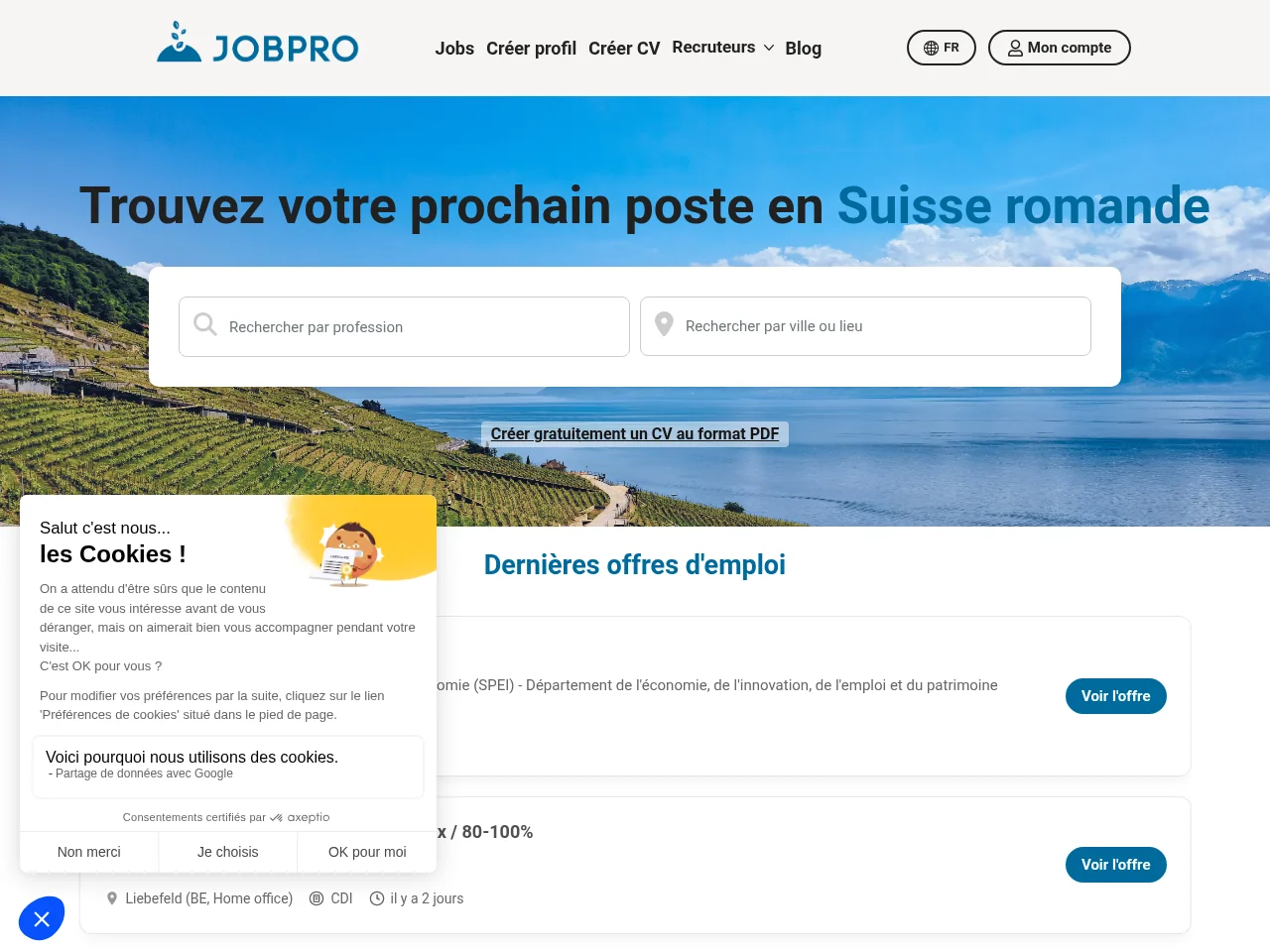Screen dimensions: 1270x952
Task: Open Créer profil in navigation
Action: [531, 49]
